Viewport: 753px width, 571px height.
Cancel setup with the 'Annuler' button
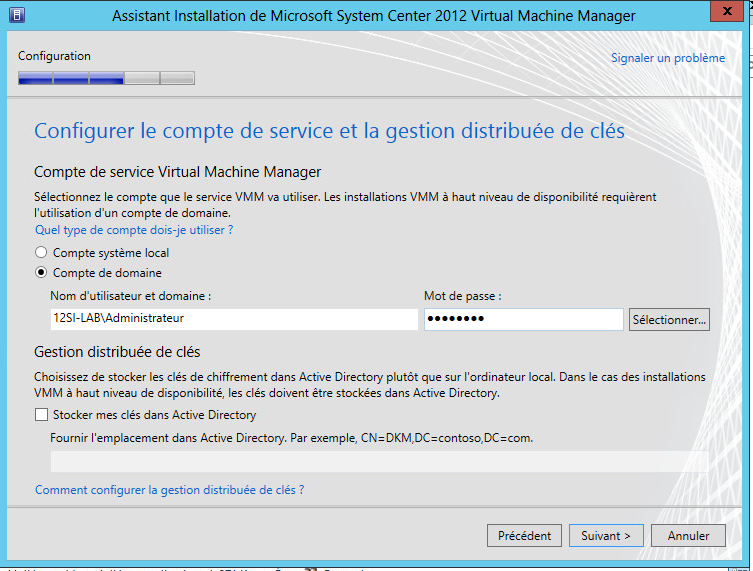688,535
